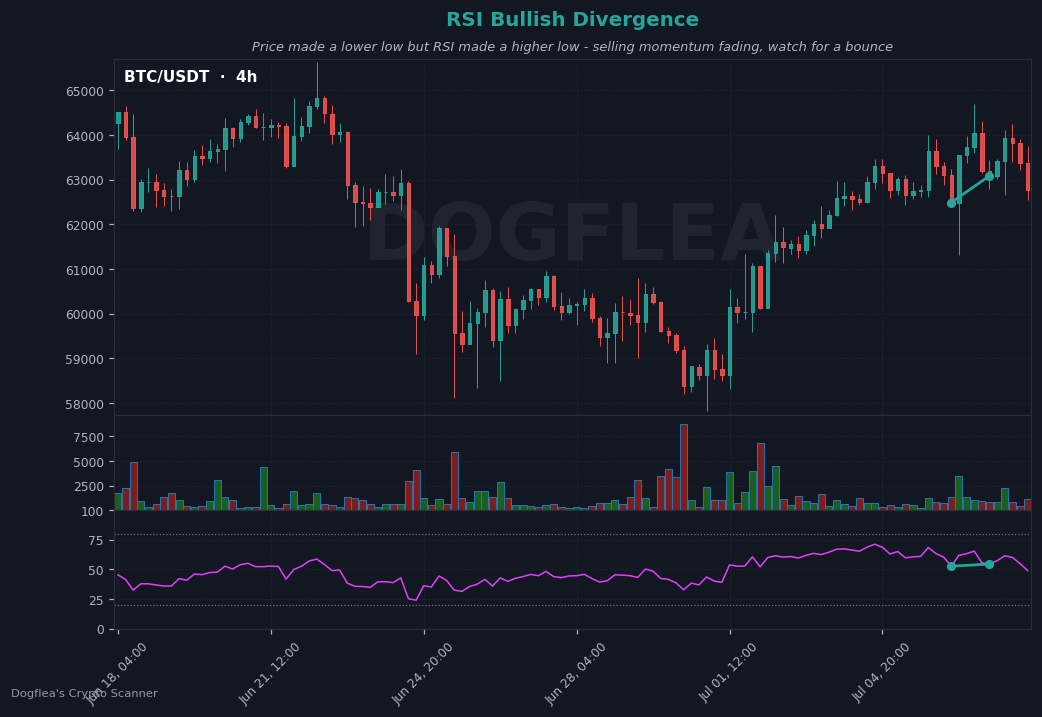
Task: Click the 100 volume axis label
Action: coord(93,512)
